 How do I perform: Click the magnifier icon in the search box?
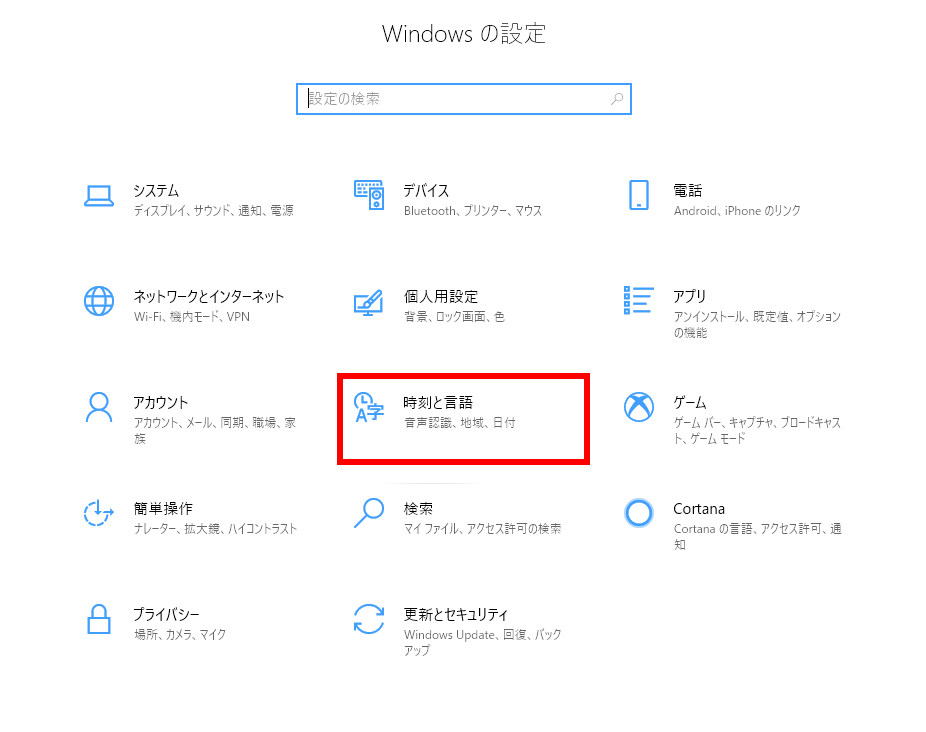point(617,99)
